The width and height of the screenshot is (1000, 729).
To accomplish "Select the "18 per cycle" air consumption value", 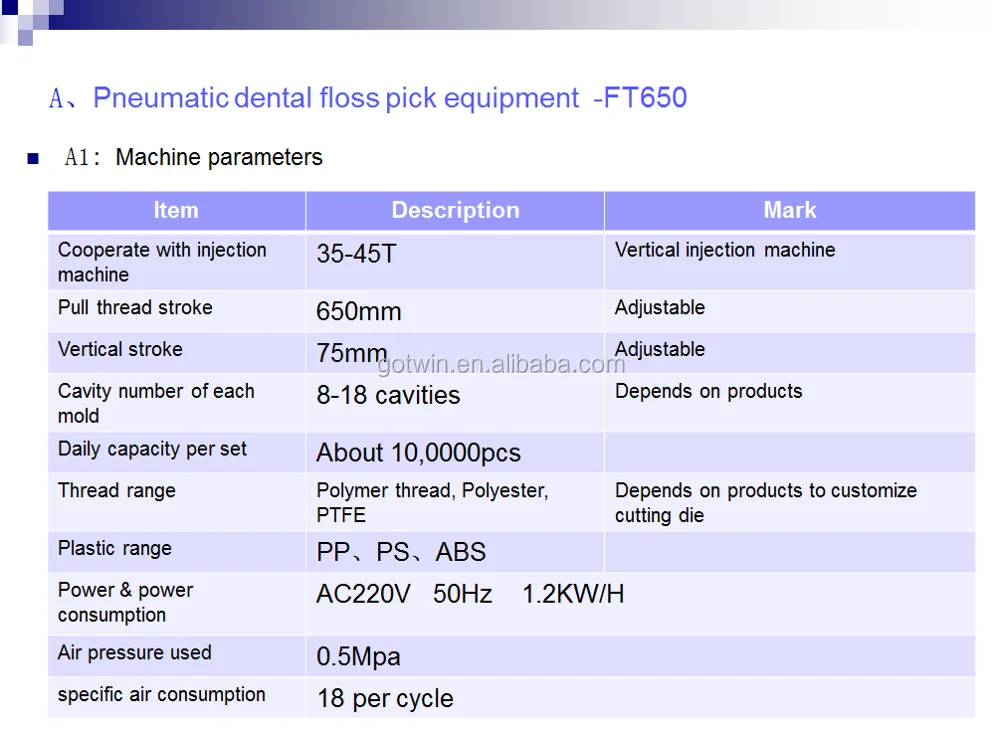I will [x=385, y=698].
